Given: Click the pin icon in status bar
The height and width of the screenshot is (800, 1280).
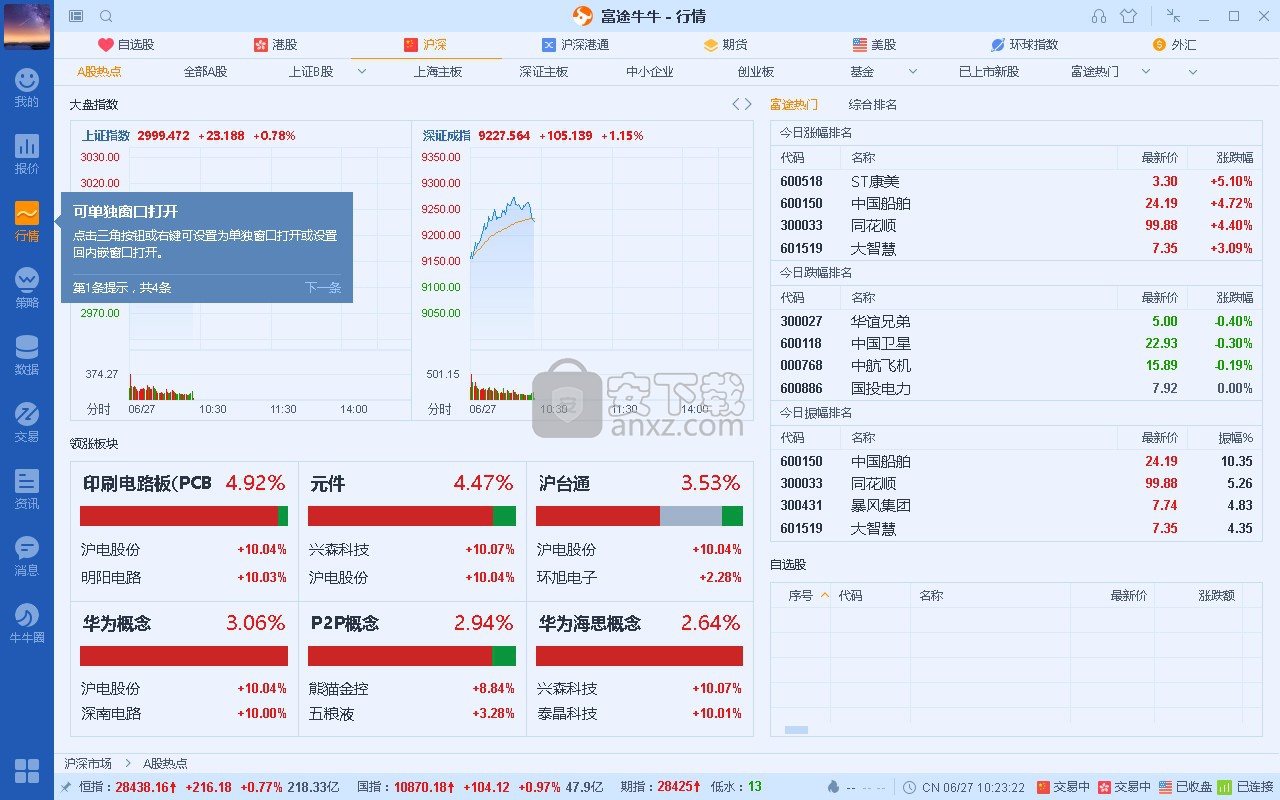Looking at the screenshot, I should click(x=66, y=787).
